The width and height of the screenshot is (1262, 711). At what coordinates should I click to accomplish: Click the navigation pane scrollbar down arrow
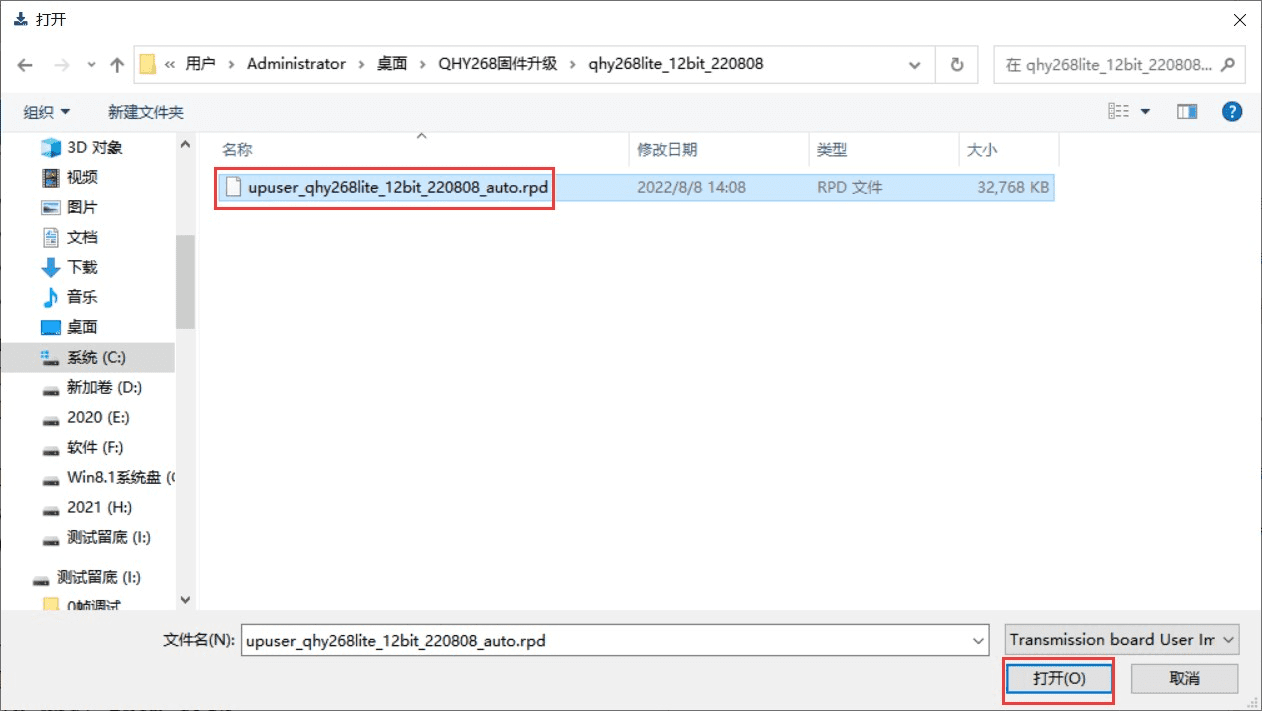tap(185, 599)
